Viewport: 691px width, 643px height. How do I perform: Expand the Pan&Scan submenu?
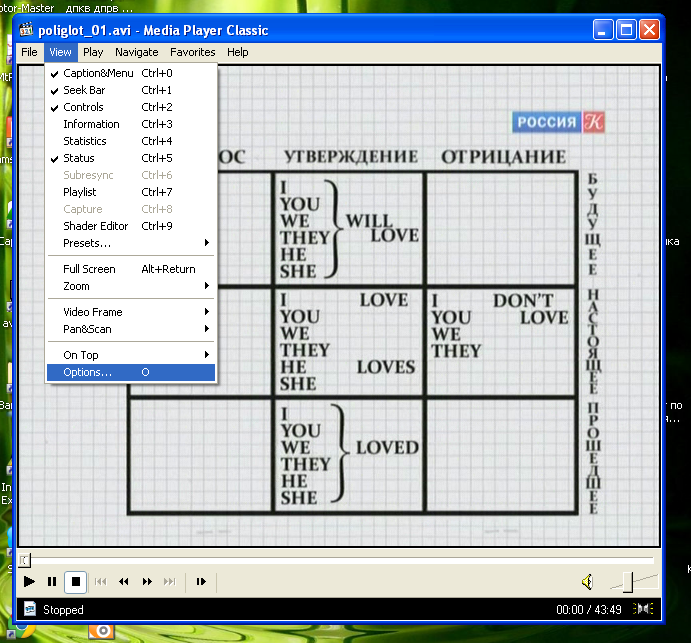131,329
